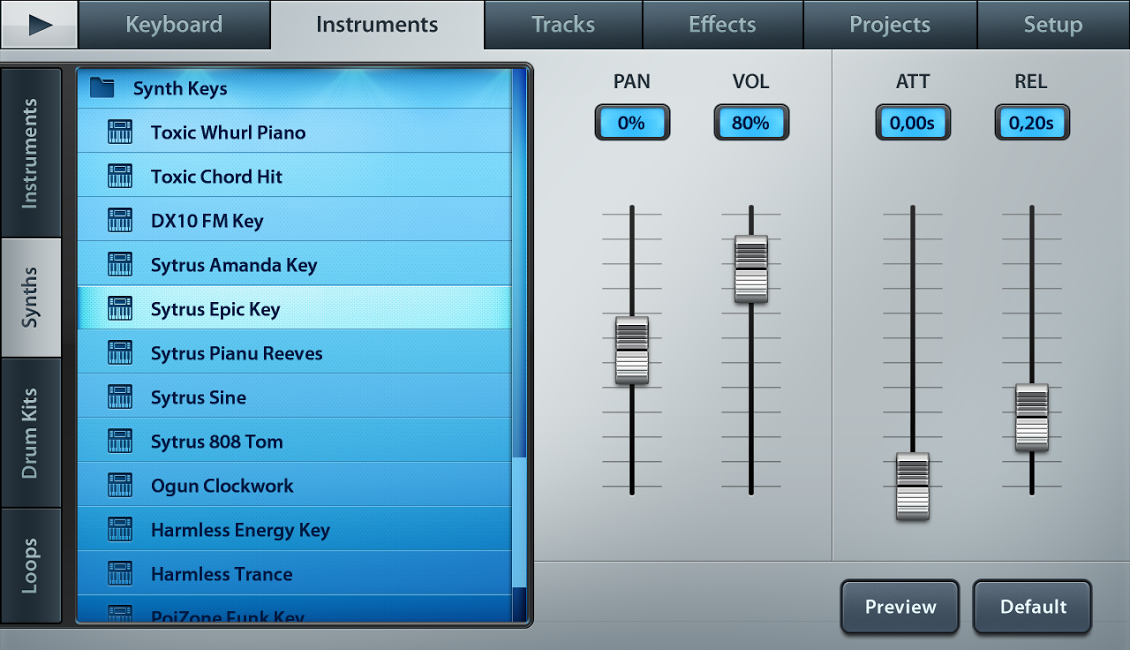Click the Preview button
This screenshot has width=1130, height=650.
coord(900,607)
